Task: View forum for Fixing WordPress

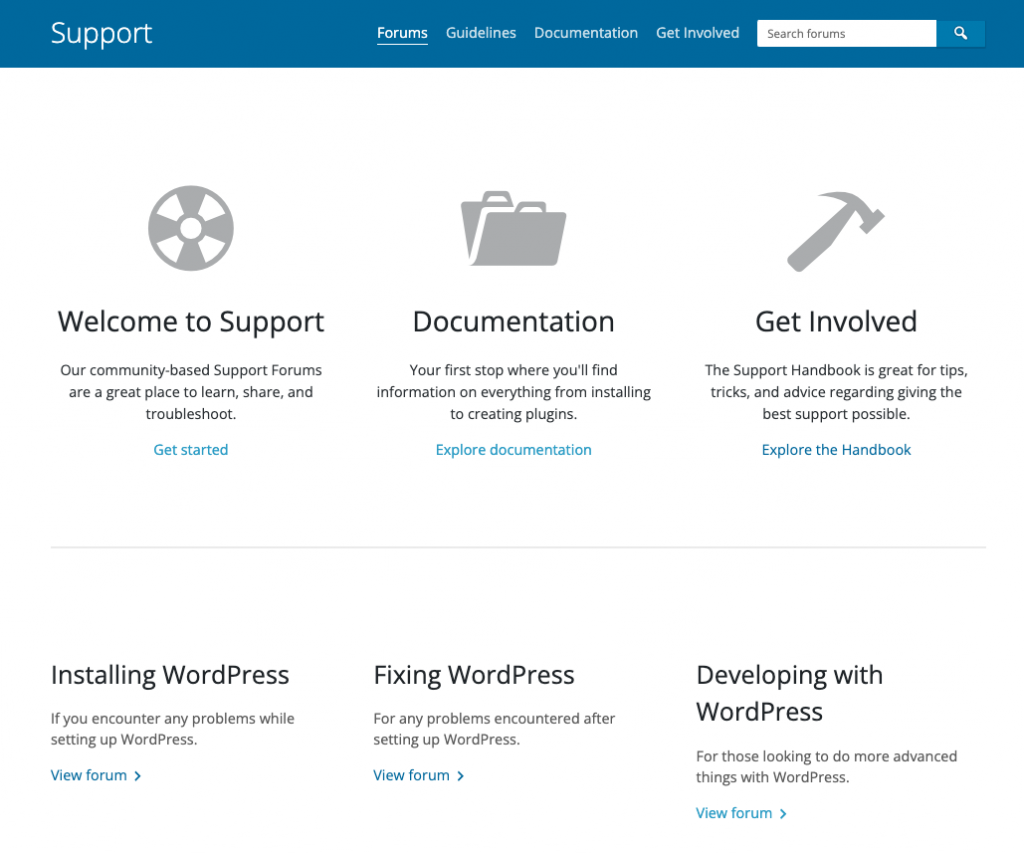Action: point(411,776)
